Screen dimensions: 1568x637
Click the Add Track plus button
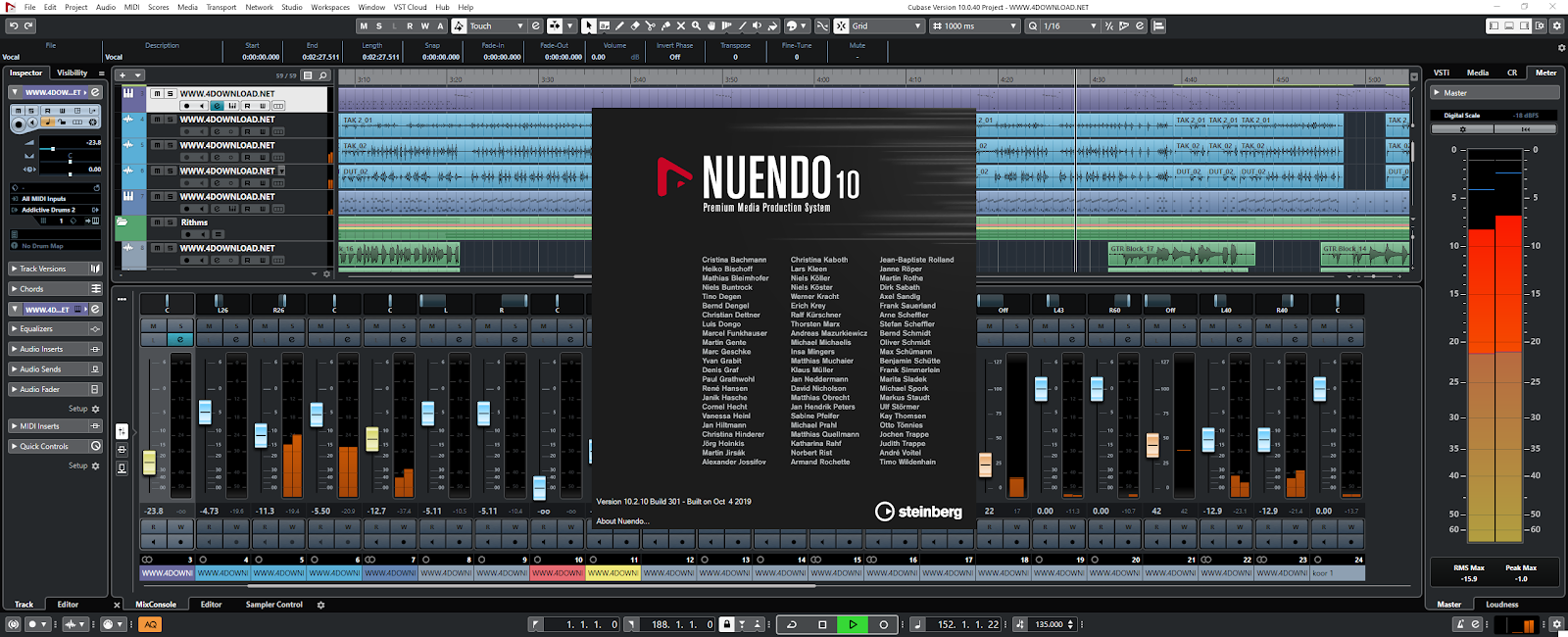(122, 75)
